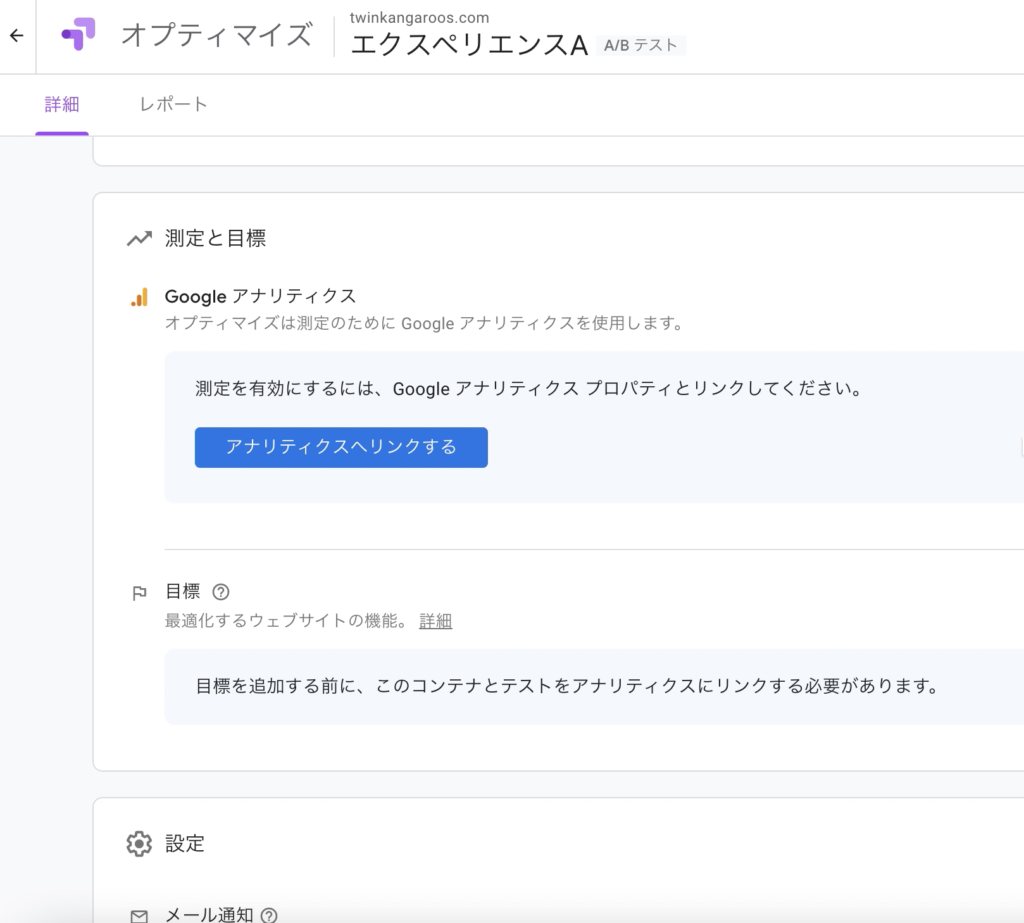This screenshot has width=1024, height=923.
Task: Click the オプティマイズ product name
Action: coord(217,35)
